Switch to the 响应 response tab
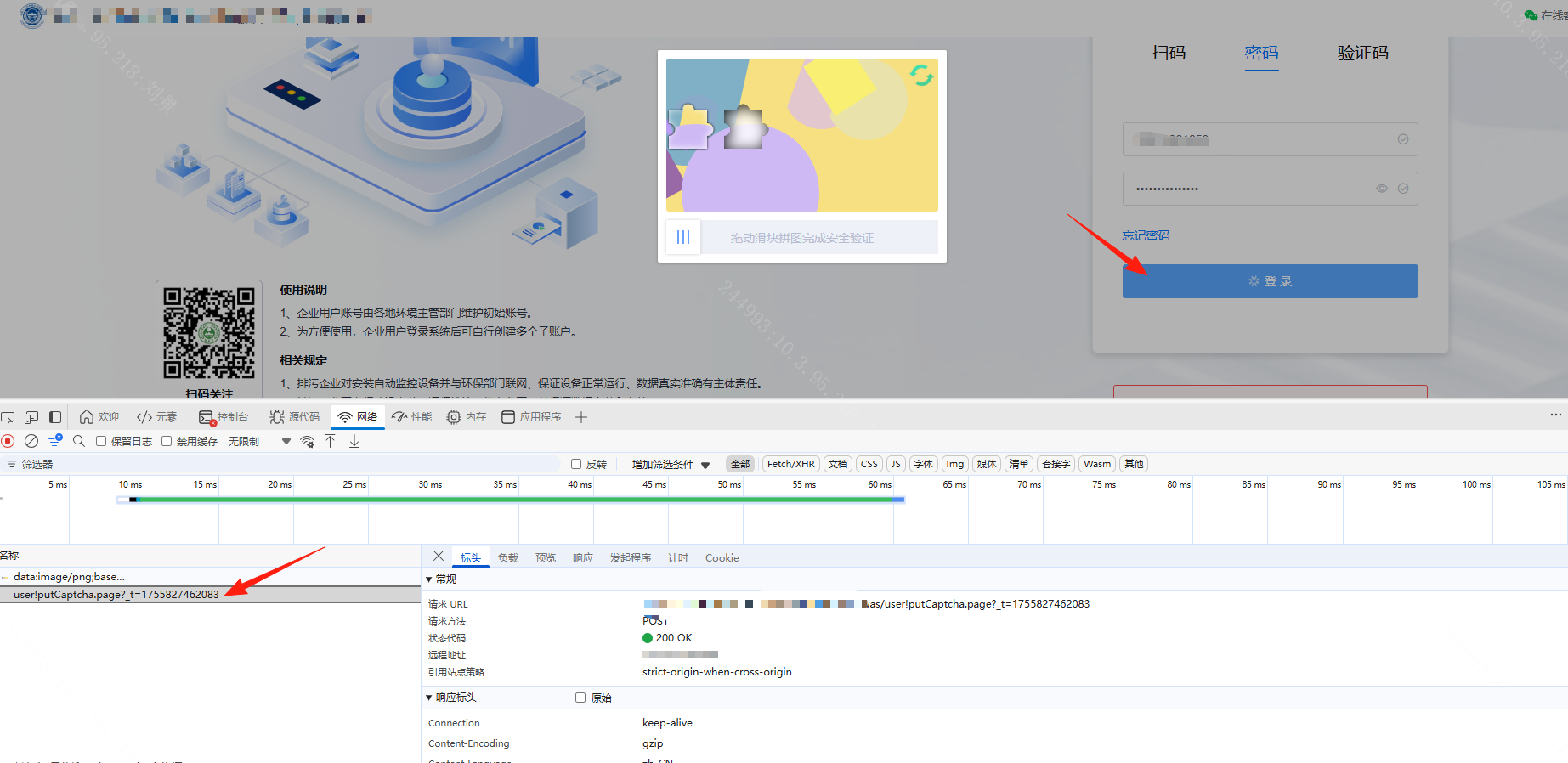Screen dimensions: 1568x763 pyautogui.click(x=583, y=558)
